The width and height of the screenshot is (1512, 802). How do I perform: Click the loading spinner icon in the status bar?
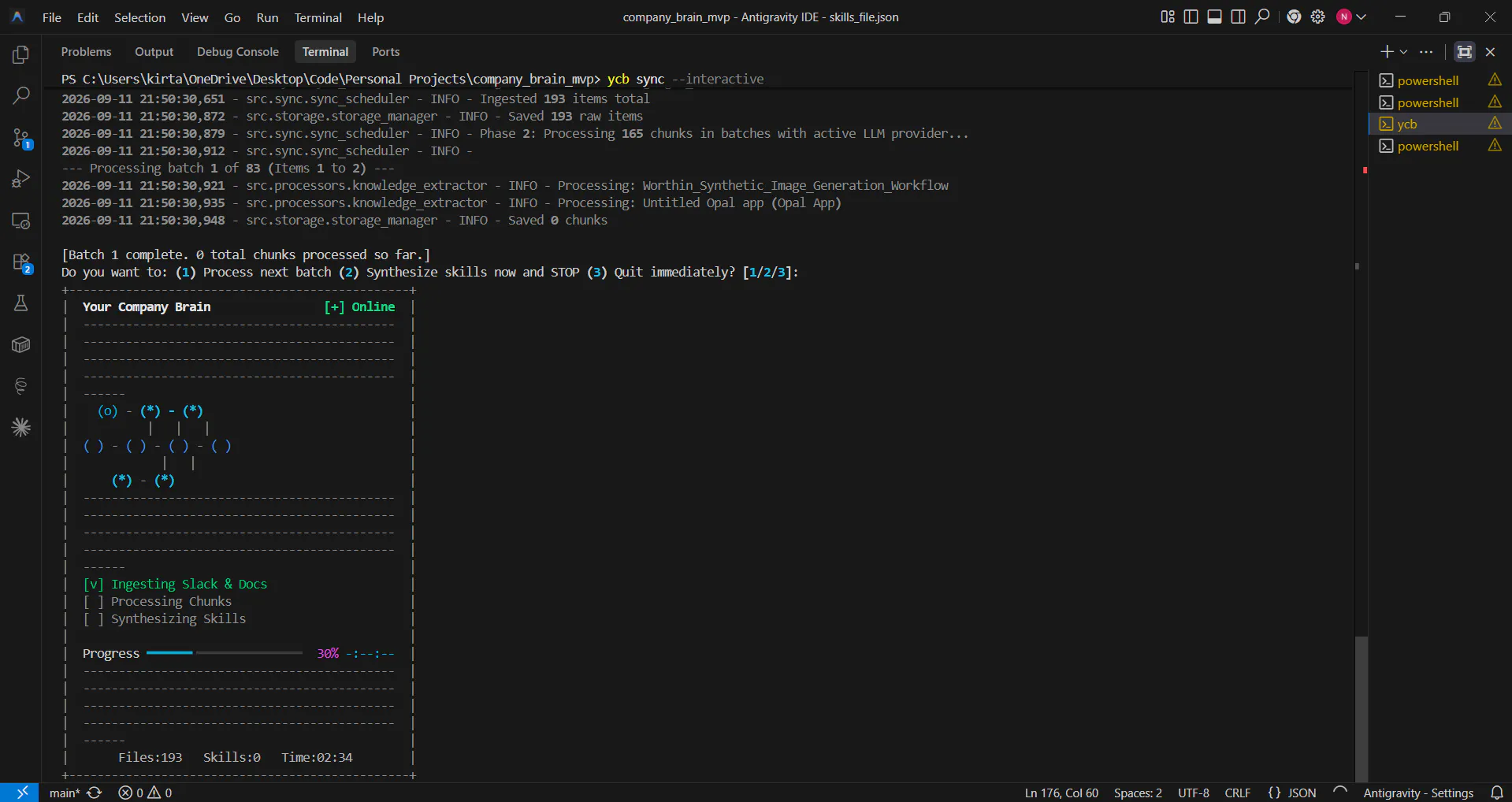[1339, 793]
